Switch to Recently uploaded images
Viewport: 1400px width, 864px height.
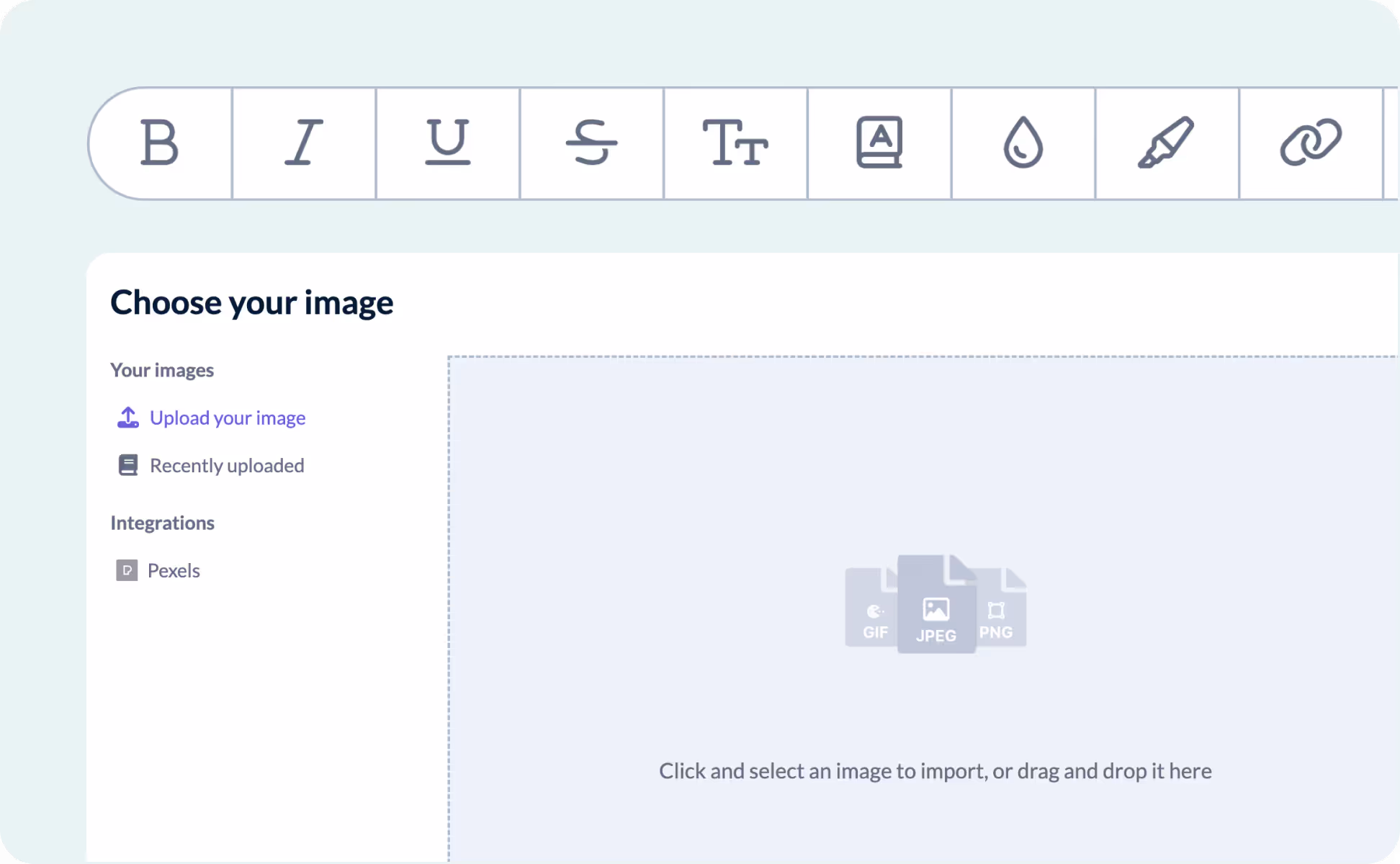tap(227, 465)
